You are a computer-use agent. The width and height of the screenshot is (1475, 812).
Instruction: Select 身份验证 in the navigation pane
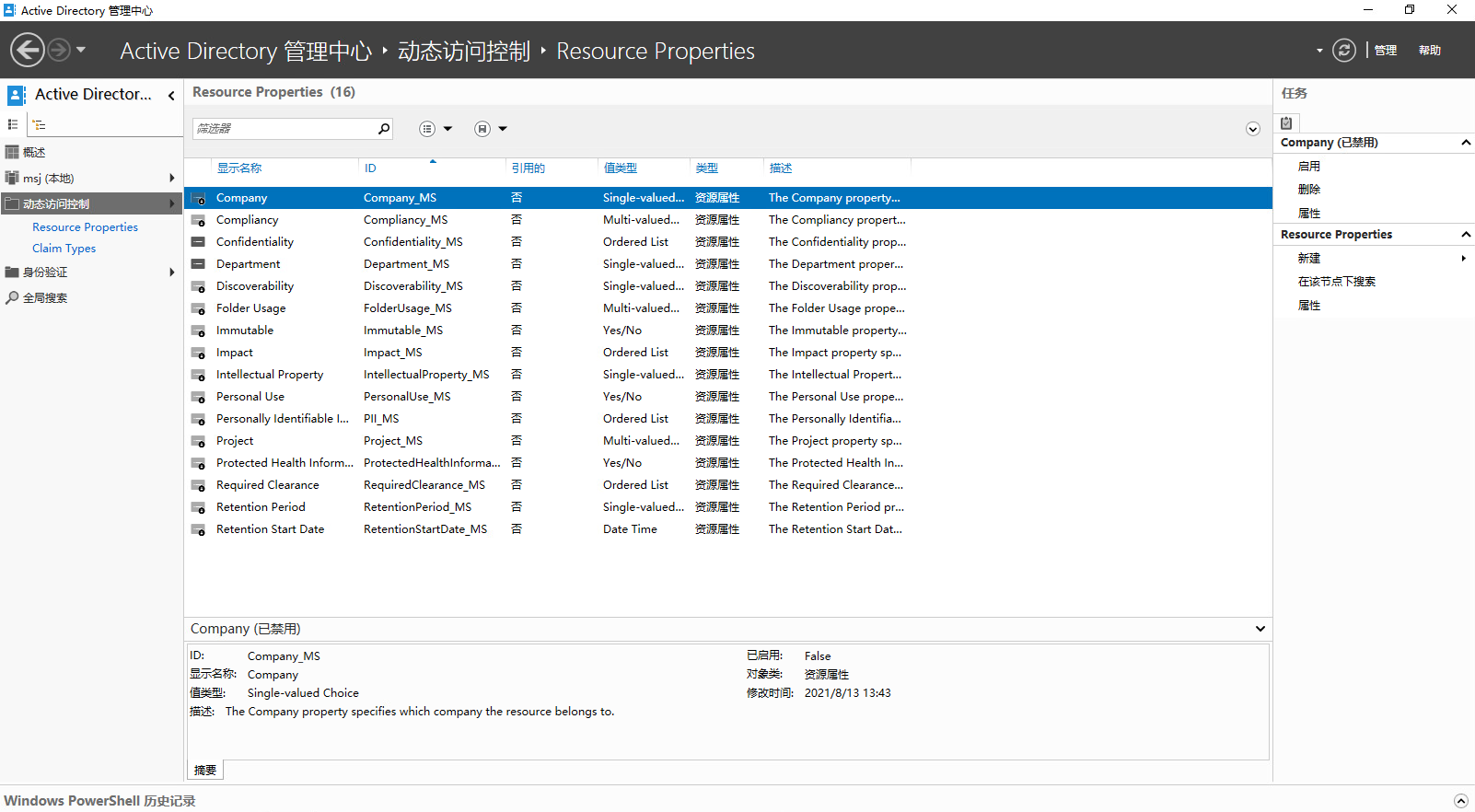pyautogui.click(x=45, y=273)
